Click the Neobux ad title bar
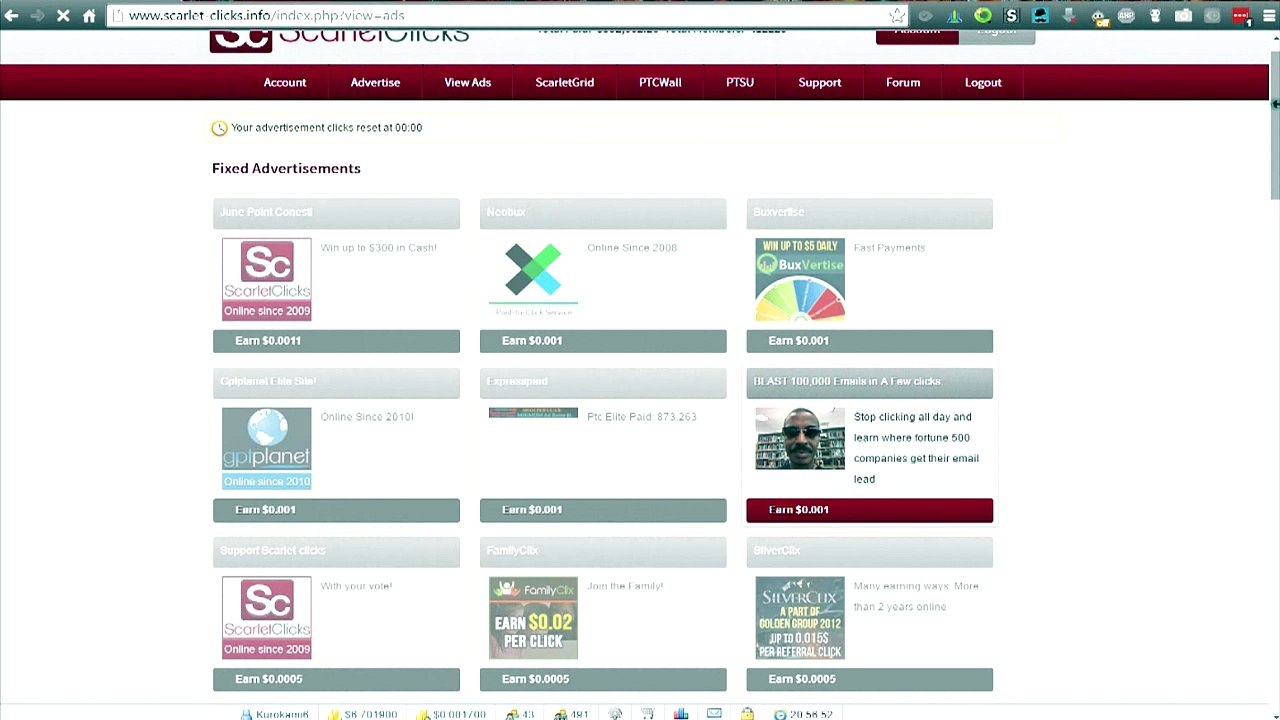 (x=603, y=213)
